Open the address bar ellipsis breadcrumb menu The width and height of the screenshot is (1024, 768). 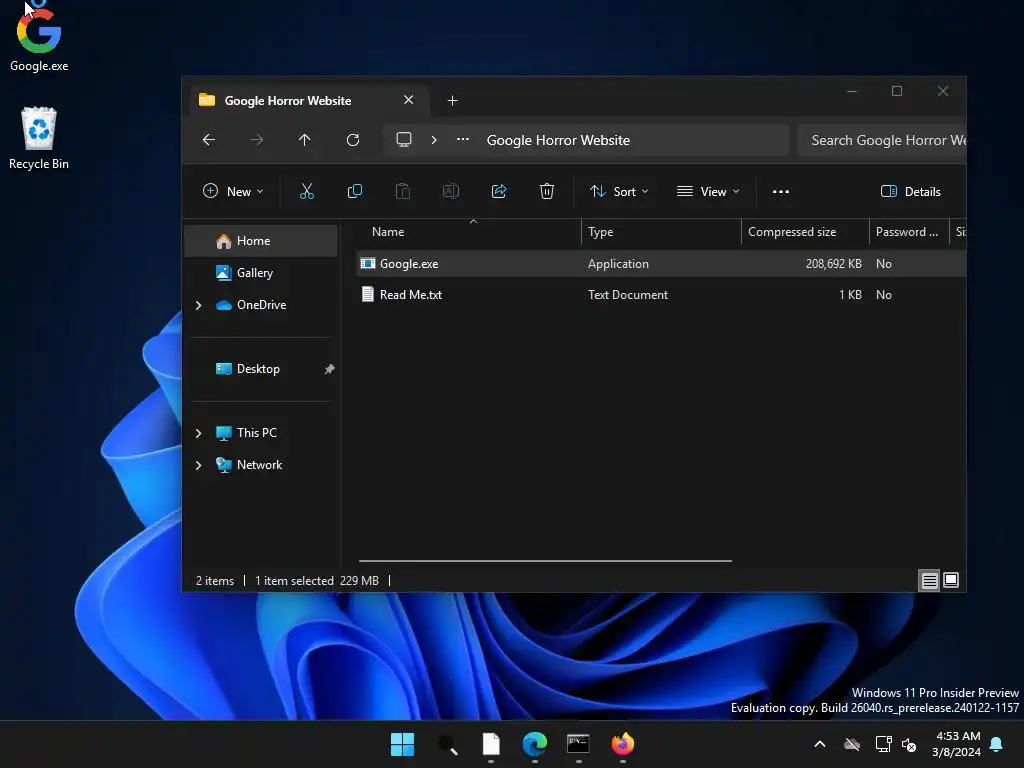[x=463, y=139]
